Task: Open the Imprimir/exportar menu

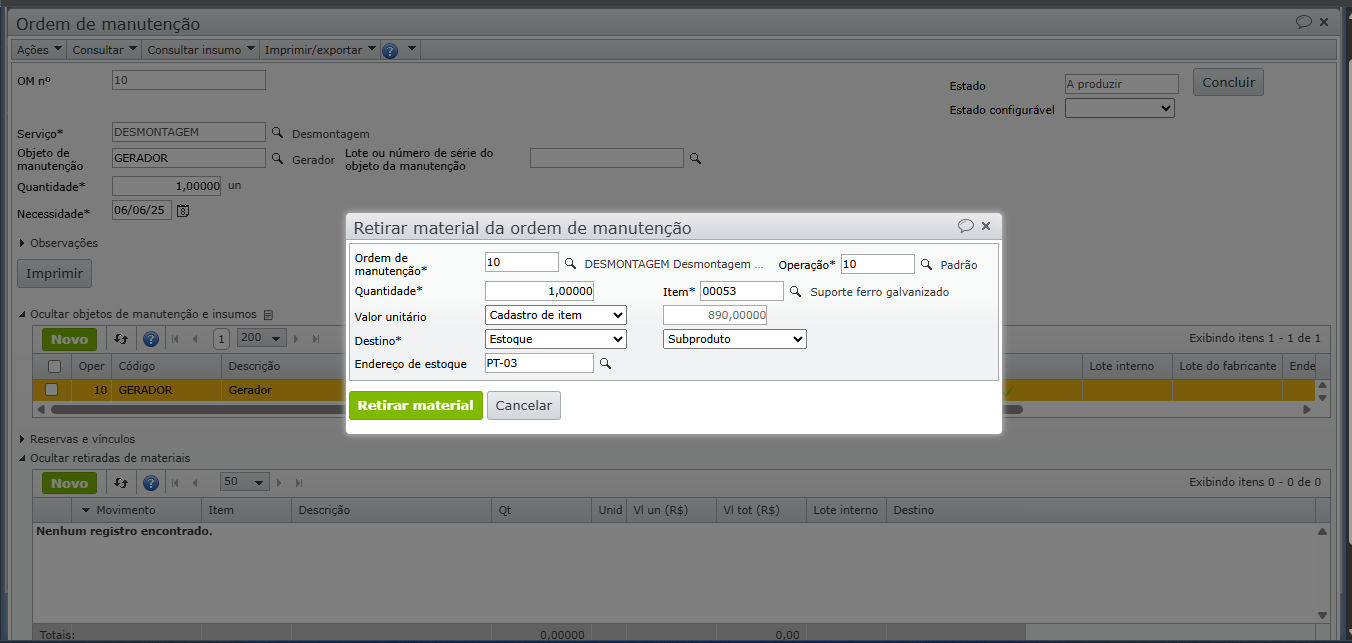Action: click(320, 50)
